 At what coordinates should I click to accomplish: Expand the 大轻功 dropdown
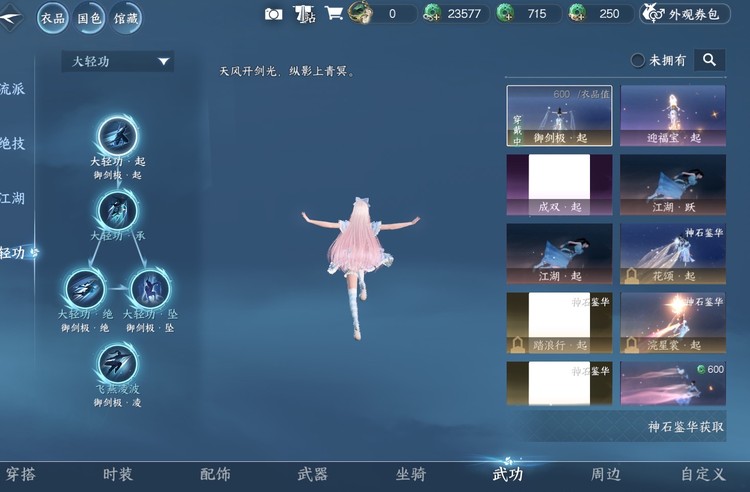[118, 61]
